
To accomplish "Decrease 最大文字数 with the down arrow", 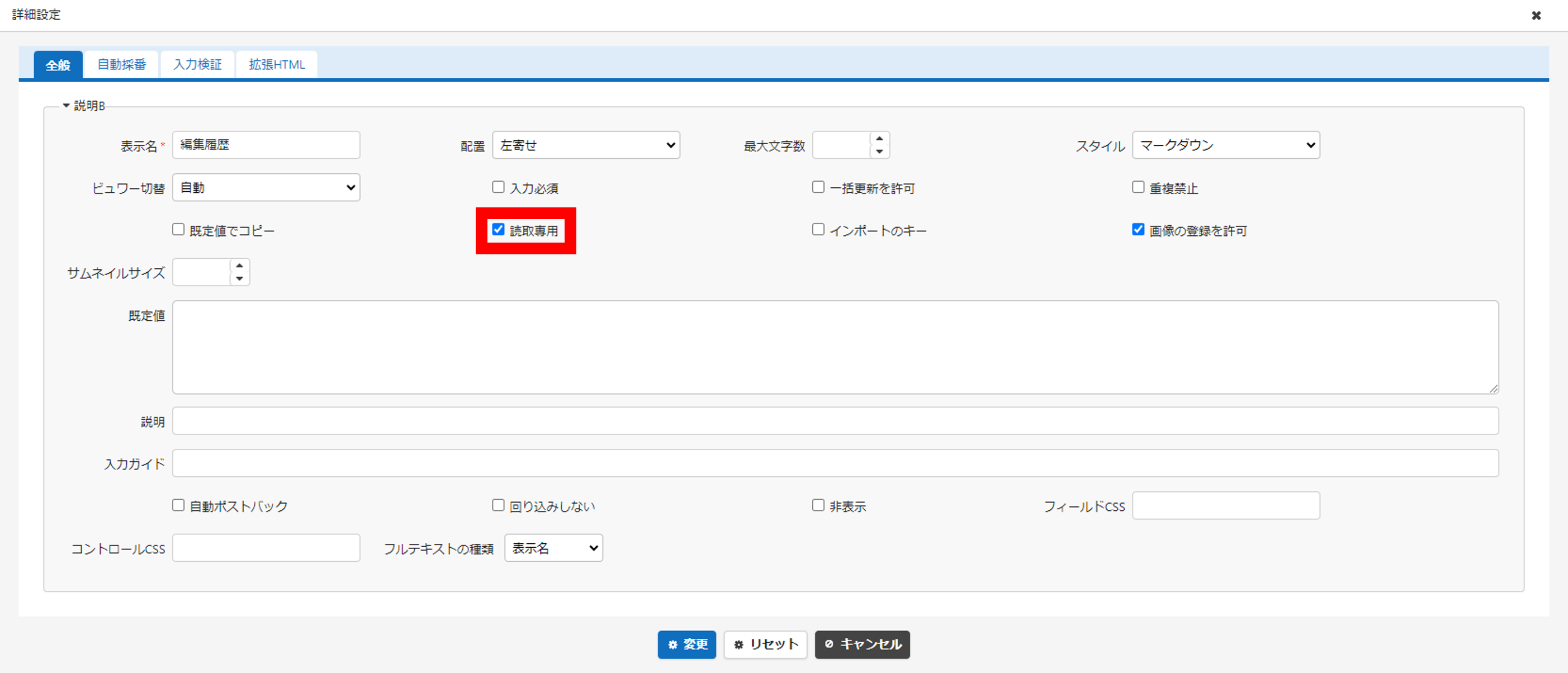I will point(879,151).
